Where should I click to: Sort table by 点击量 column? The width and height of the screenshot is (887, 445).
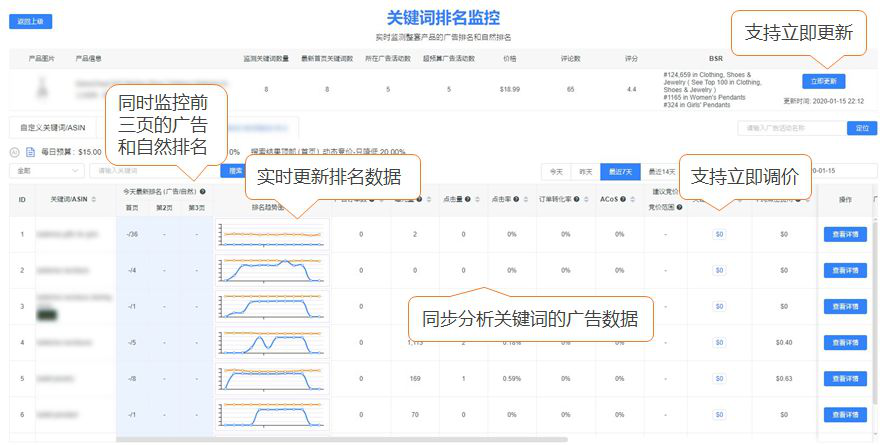coord(477,199)
